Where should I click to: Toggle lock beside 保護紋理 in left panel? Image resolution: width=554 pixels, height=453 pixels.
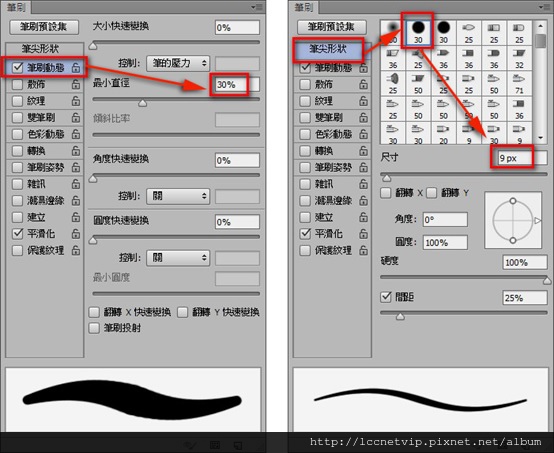point(76,250)
